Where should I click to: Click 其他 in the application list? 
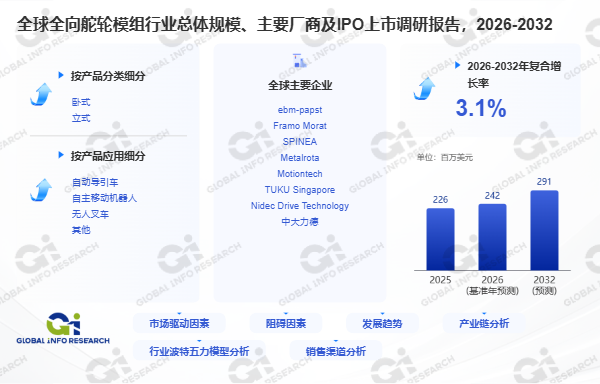coord(81,230)
